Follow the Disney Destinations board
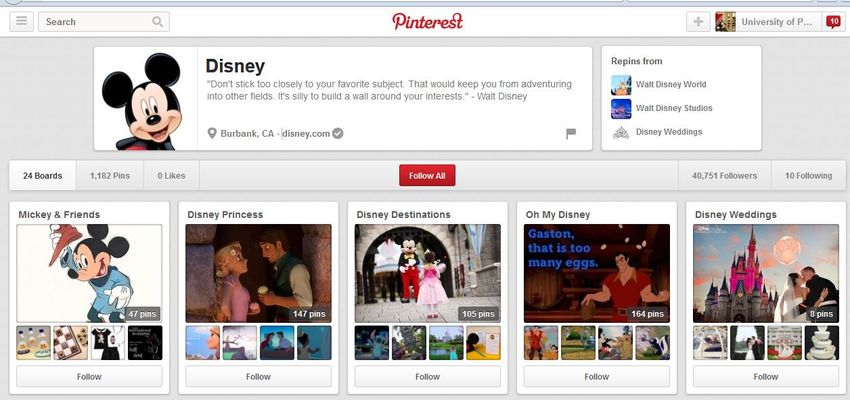This screenshot has height=400, width=850. coord(428,376)
